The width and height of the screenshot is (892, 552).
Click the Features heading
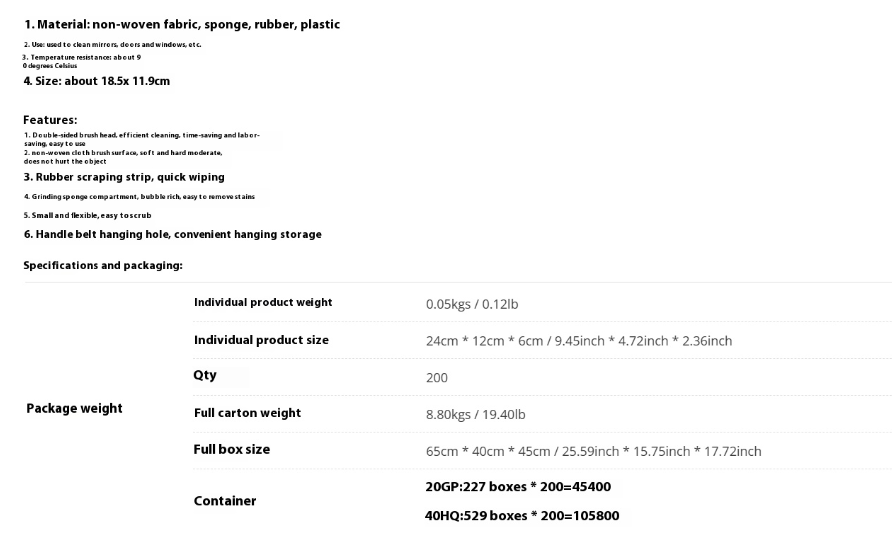[x=50, y=120]
